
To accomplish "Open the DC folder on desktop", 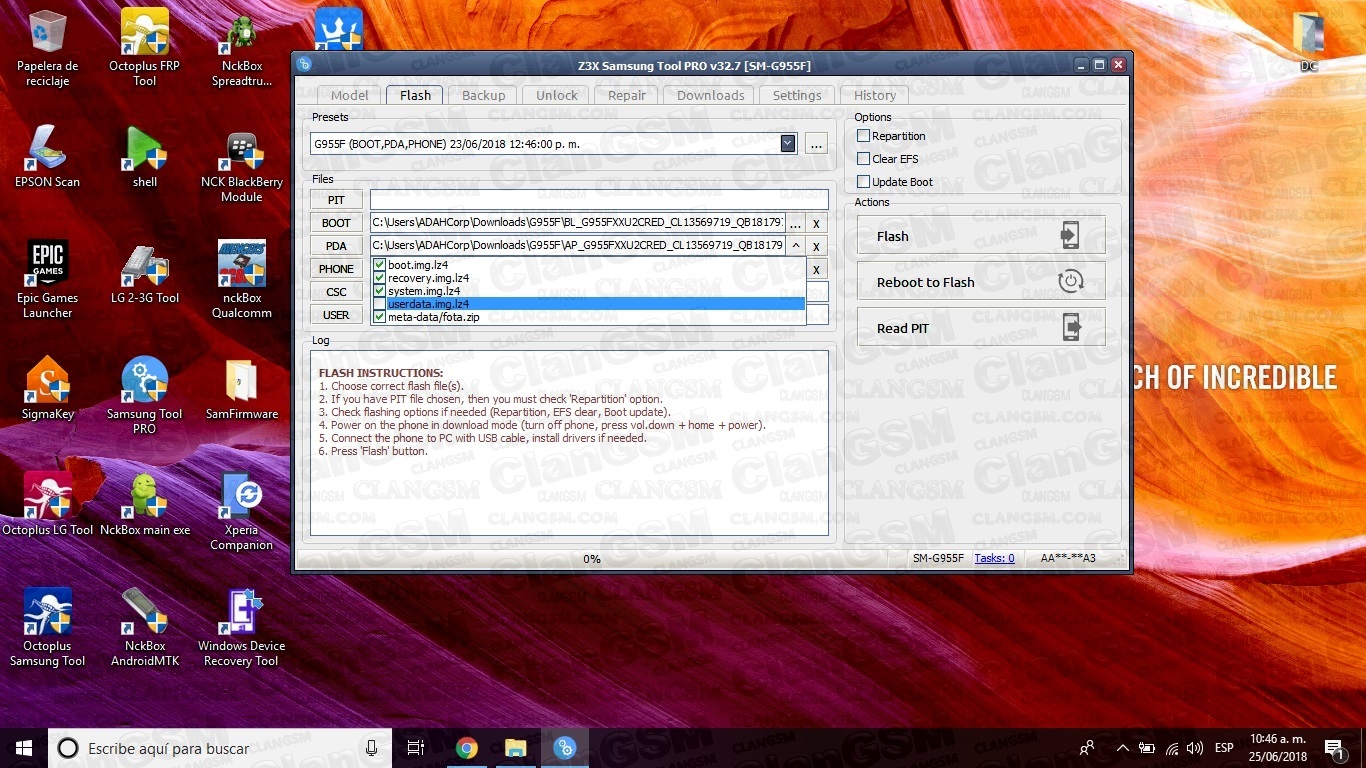I will click(x=1309, y=42).
